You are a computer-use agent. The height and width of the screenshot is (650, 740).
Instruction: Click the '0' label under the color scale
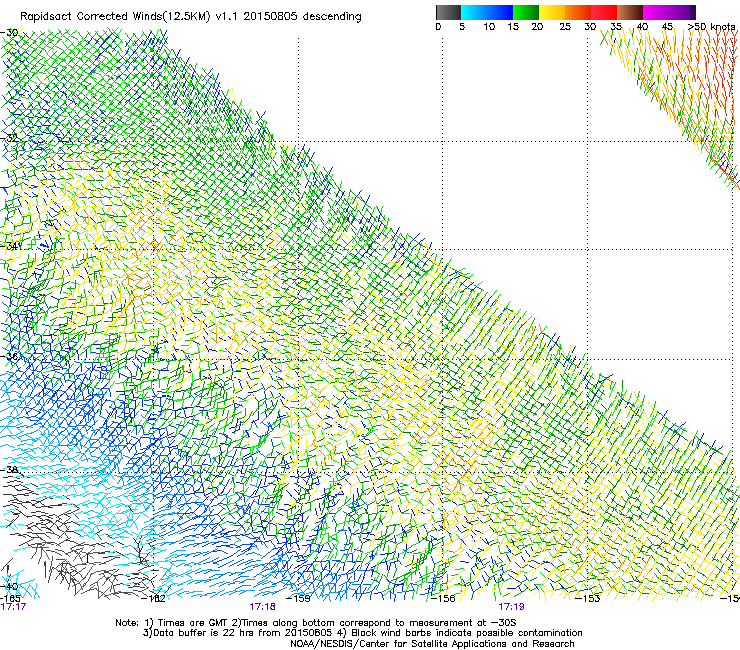coord(438,27)
